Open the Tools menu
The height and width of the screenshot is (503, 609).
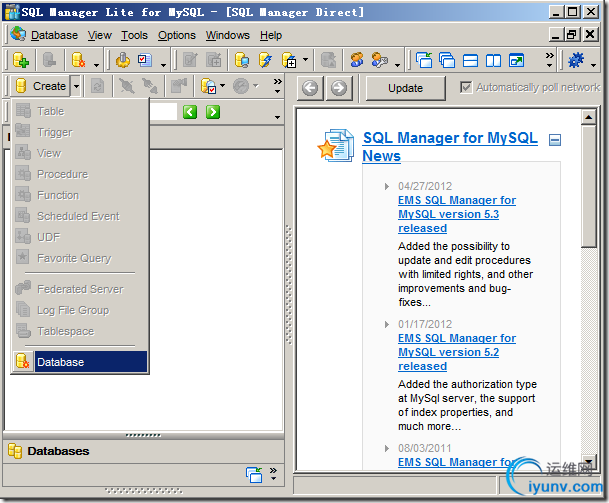(134, 35)
